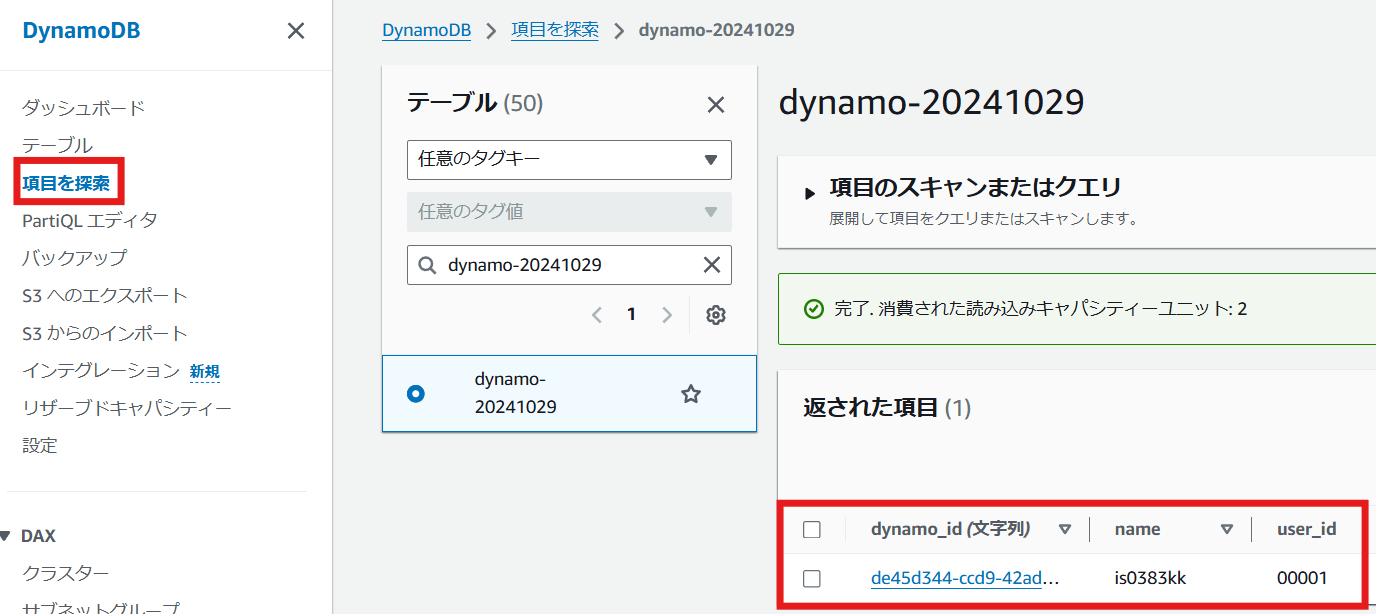Open ダッシュボード in sidebar
The height and width of the screenshot is (614, 1376).
pos(84,108)
